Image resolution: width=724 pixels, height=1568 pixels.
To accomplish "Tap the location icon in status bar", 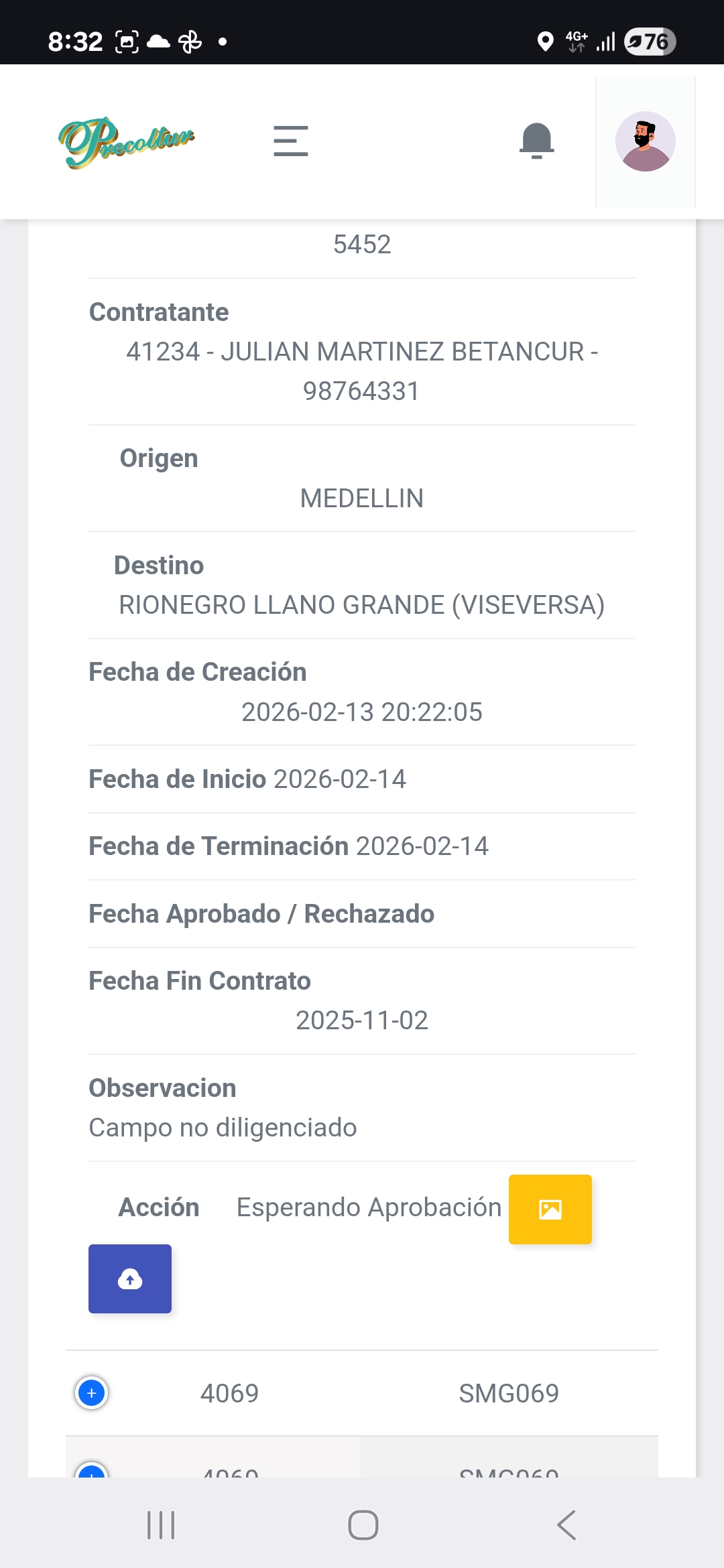I will coord(546,42).
